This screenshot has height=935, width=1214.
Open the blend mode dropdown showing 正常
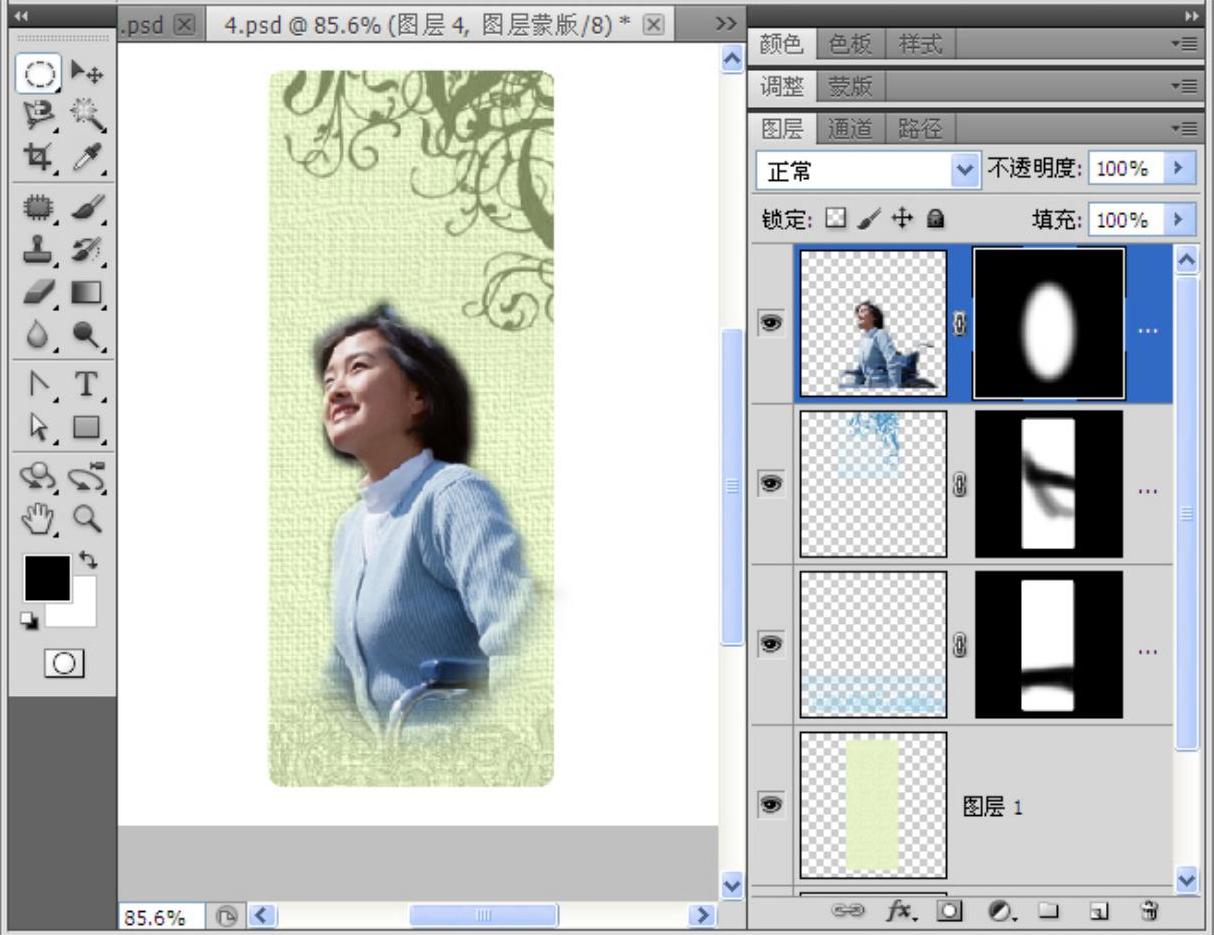[x=867, y=171]
